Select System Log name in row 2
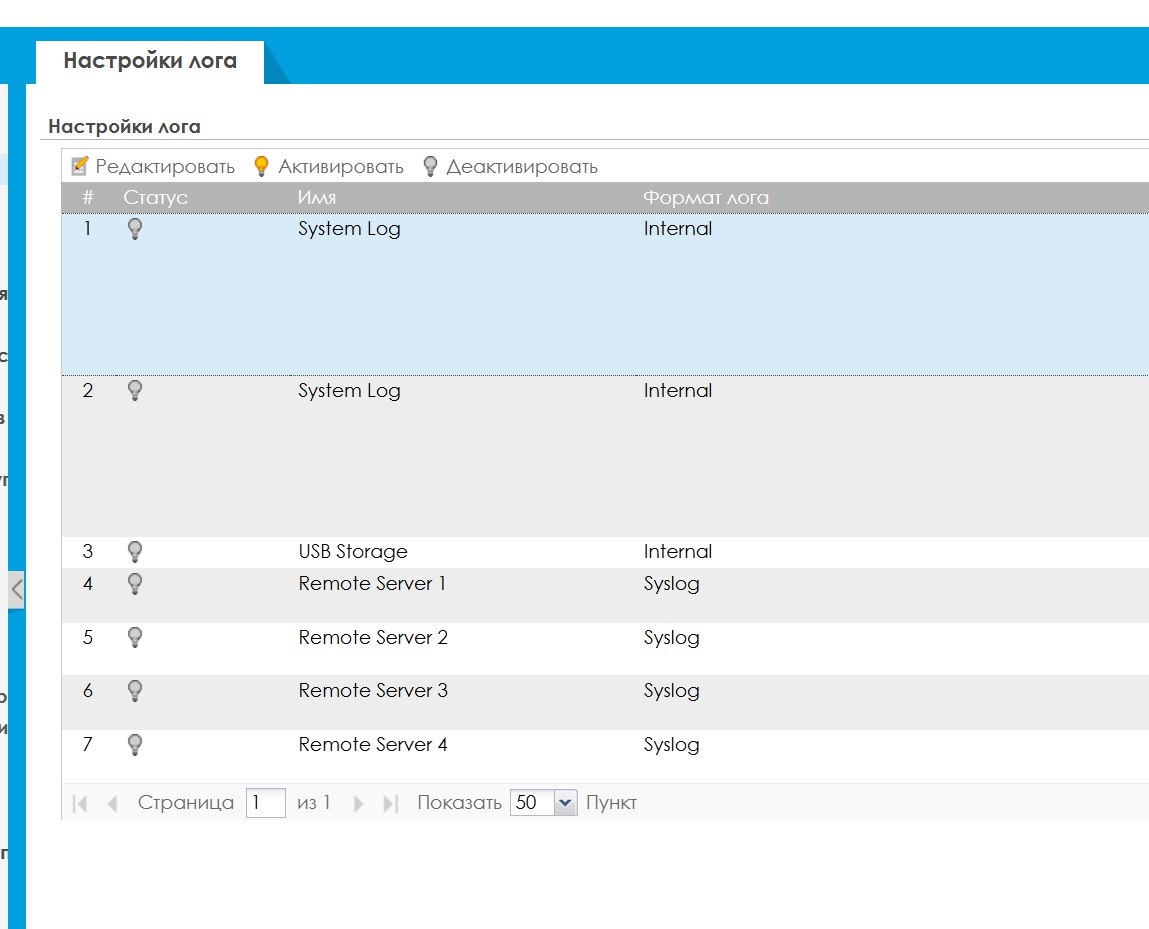Viewport: 1149px width, 929px height. [x=350, y=391]
